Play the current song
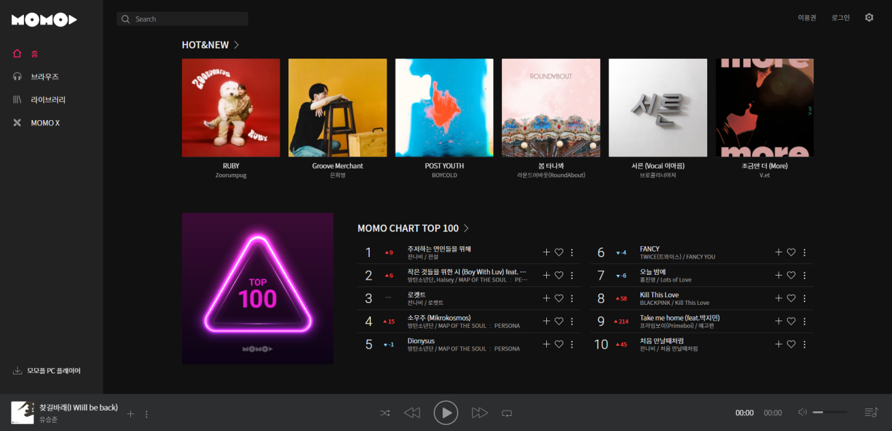Screen dimensions: 892x431 [446, 413]
